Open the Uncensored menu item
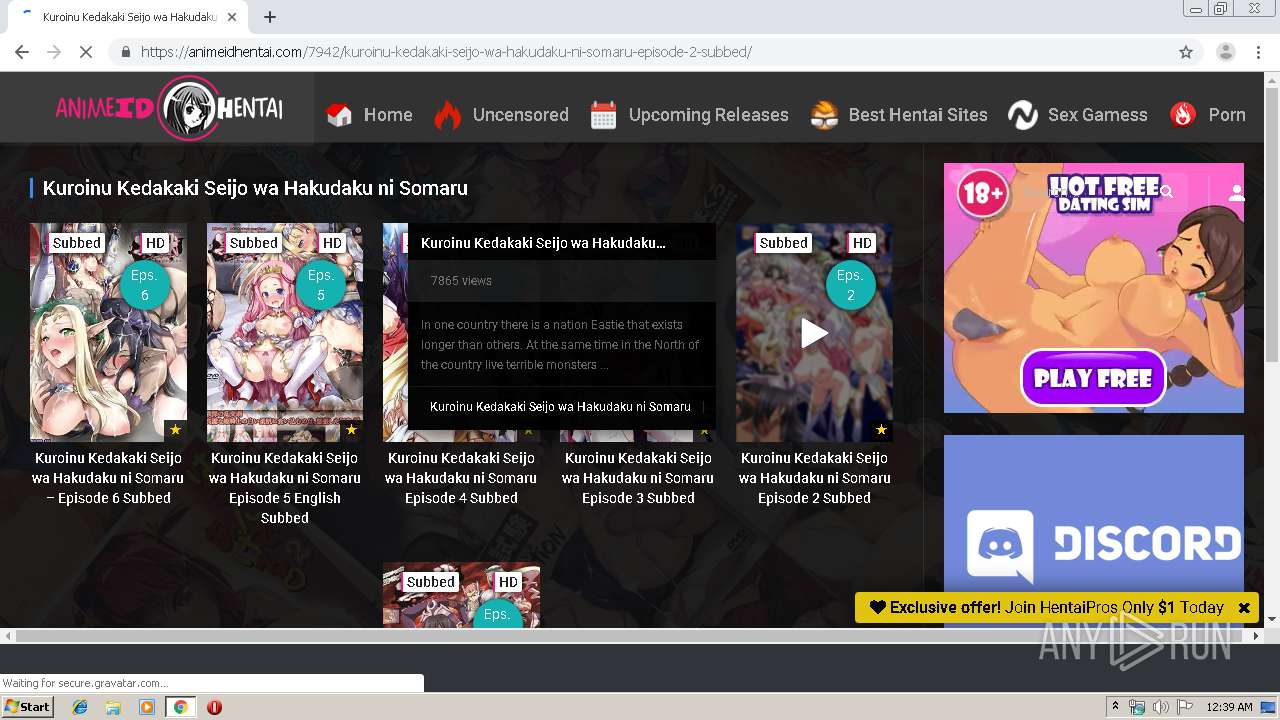Viewport: 1280px width, 720px height. pyautogui.click(x=520, y=115)
